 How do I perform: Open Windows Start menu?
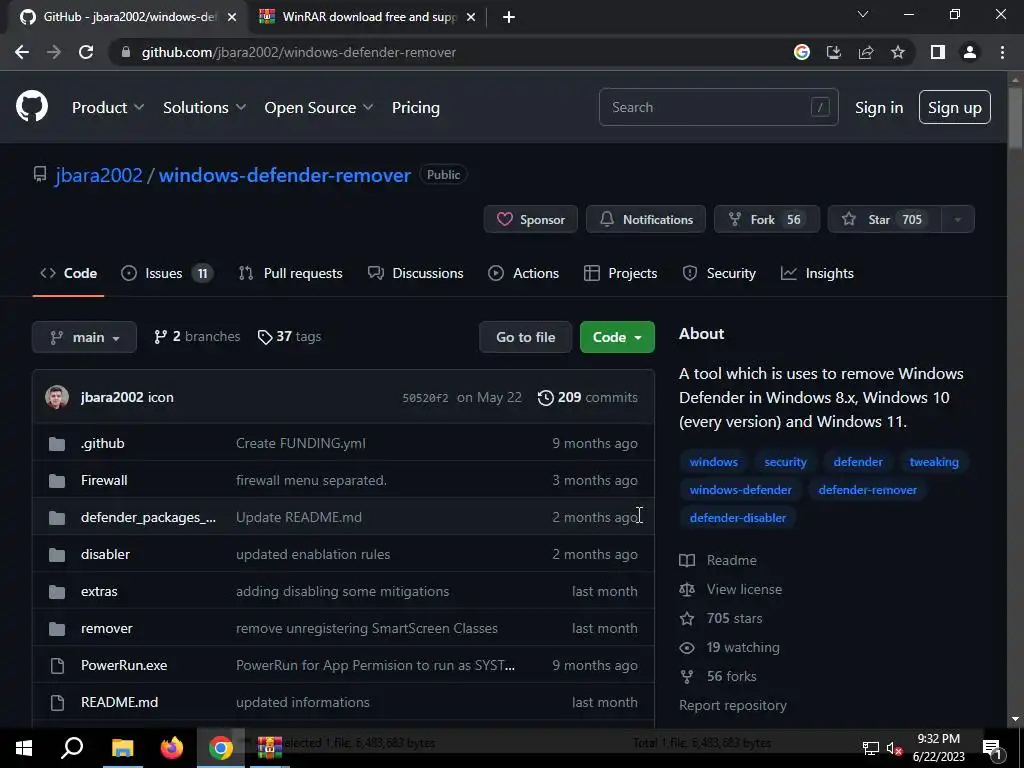point(24,748)
